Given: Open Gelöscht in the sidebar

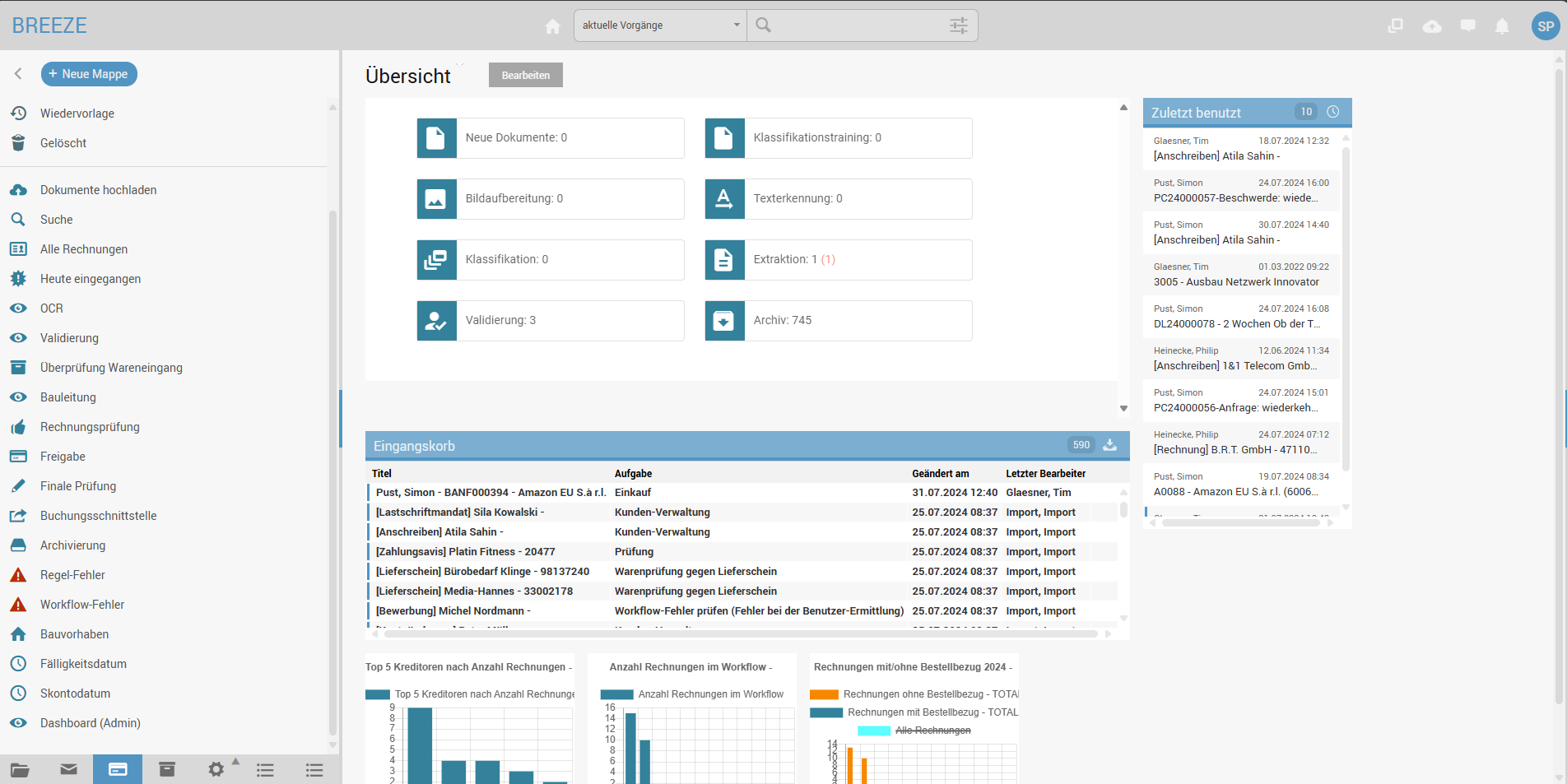Looking at the screenshot, I should [x=63, y=143].
